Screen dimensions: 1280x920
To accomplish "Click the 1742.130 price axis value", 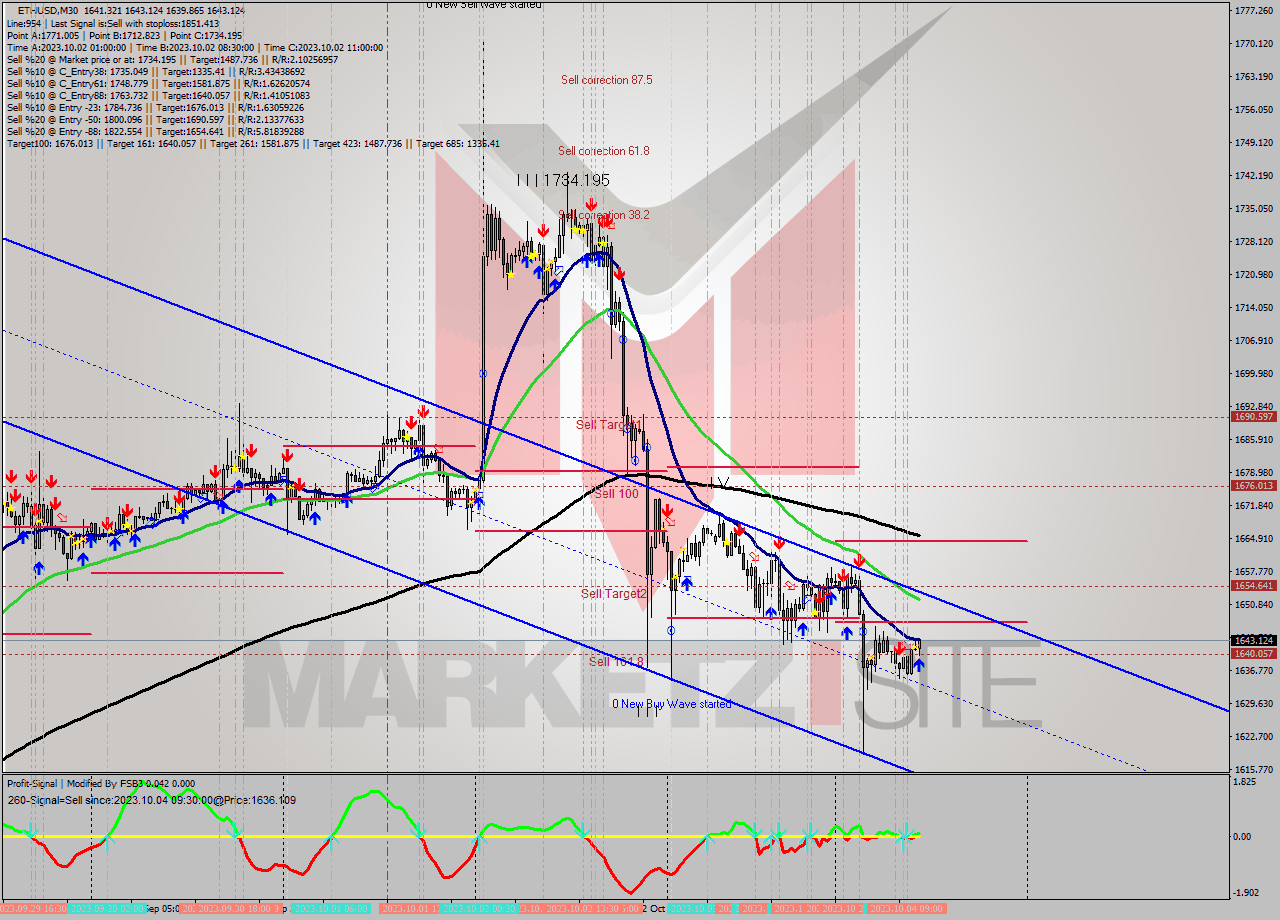I will click(x=1253, y=175).
